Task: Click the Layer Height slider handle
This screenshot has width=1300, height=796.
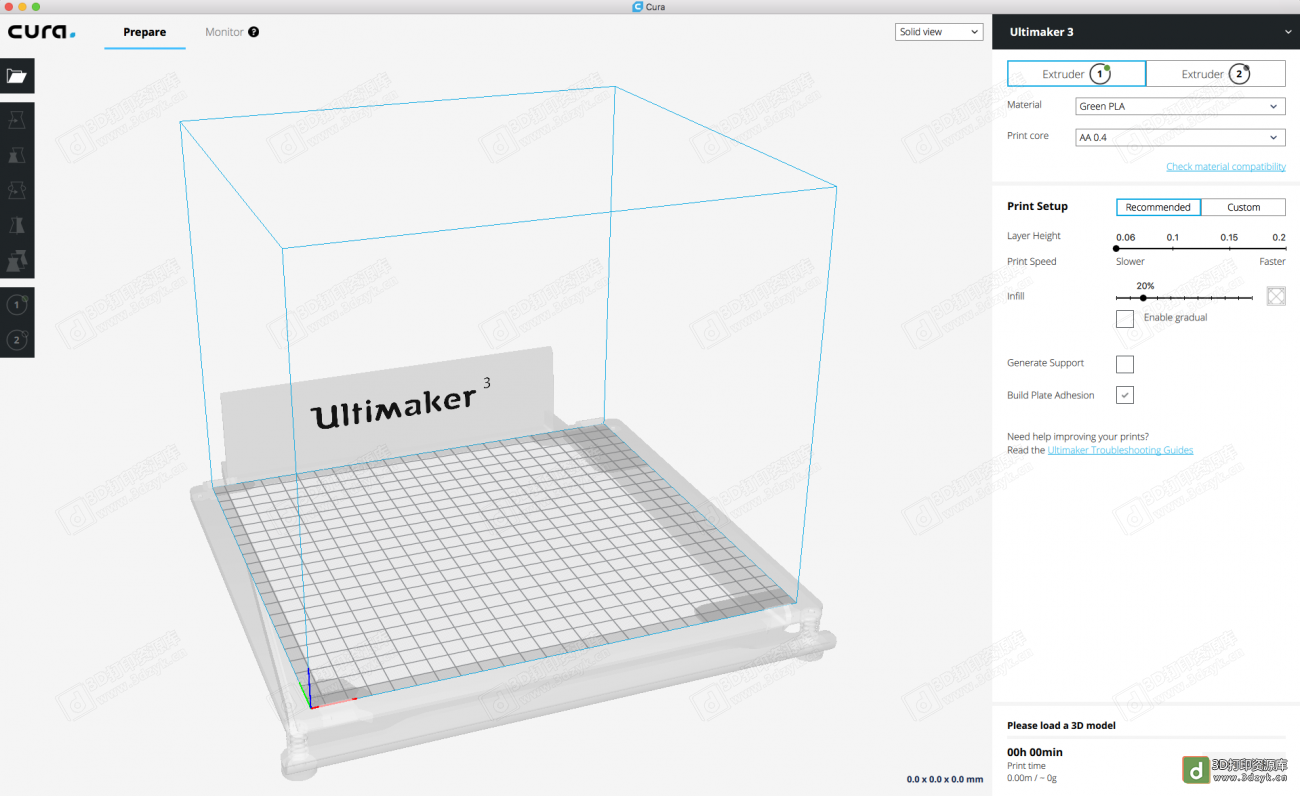Action: (x=1116, y=248)
